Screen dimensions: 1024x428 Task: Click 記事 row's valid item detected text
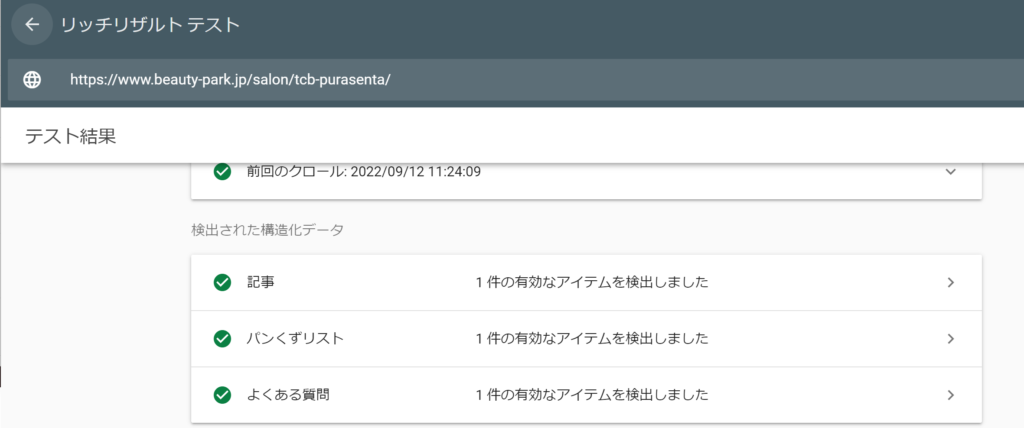[x=592, y=282]
